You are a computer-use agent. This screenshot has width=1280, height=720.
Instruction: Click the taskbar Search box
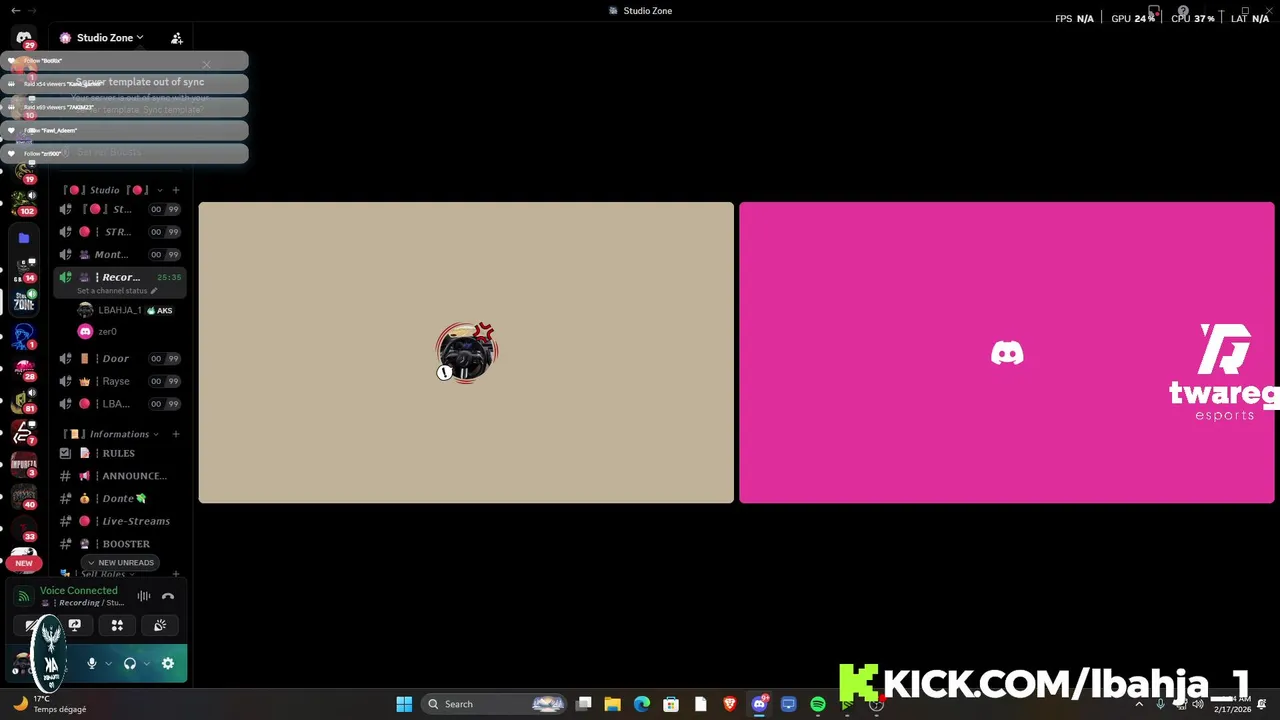[x=496, y=704]
